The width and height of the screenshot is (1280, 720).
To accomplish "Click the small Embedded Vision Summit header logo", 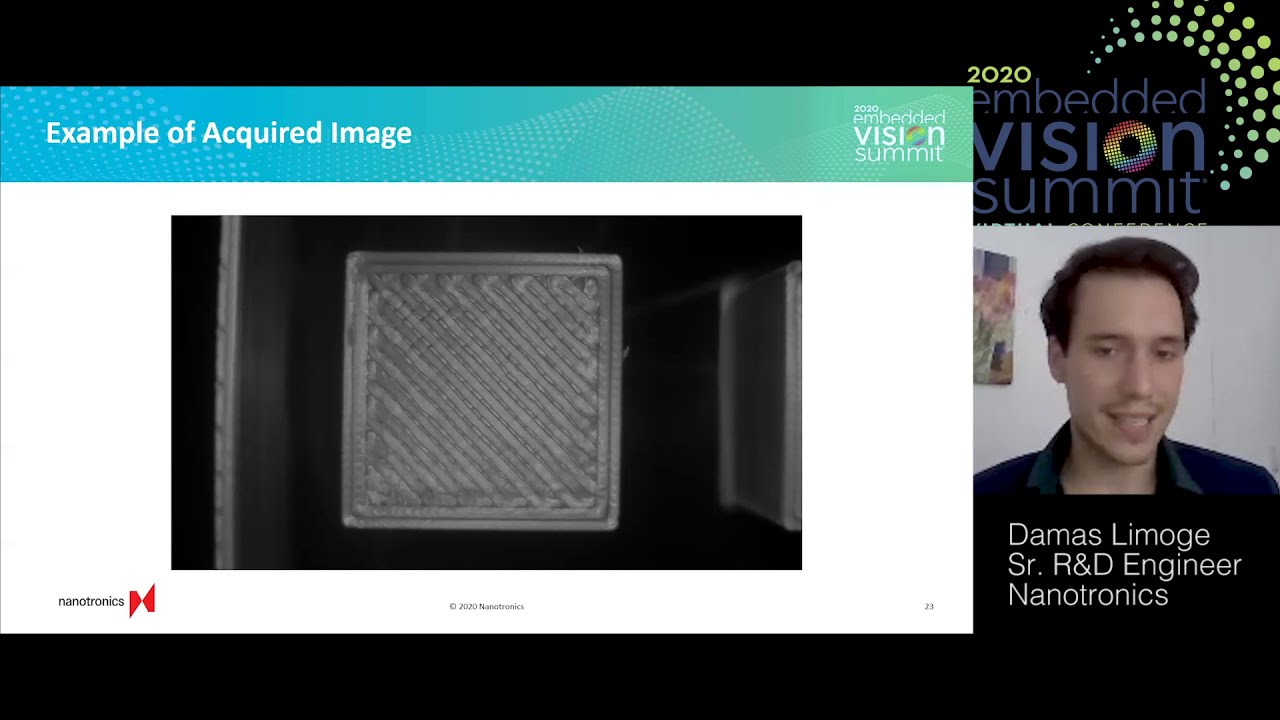I will [898, 133].
